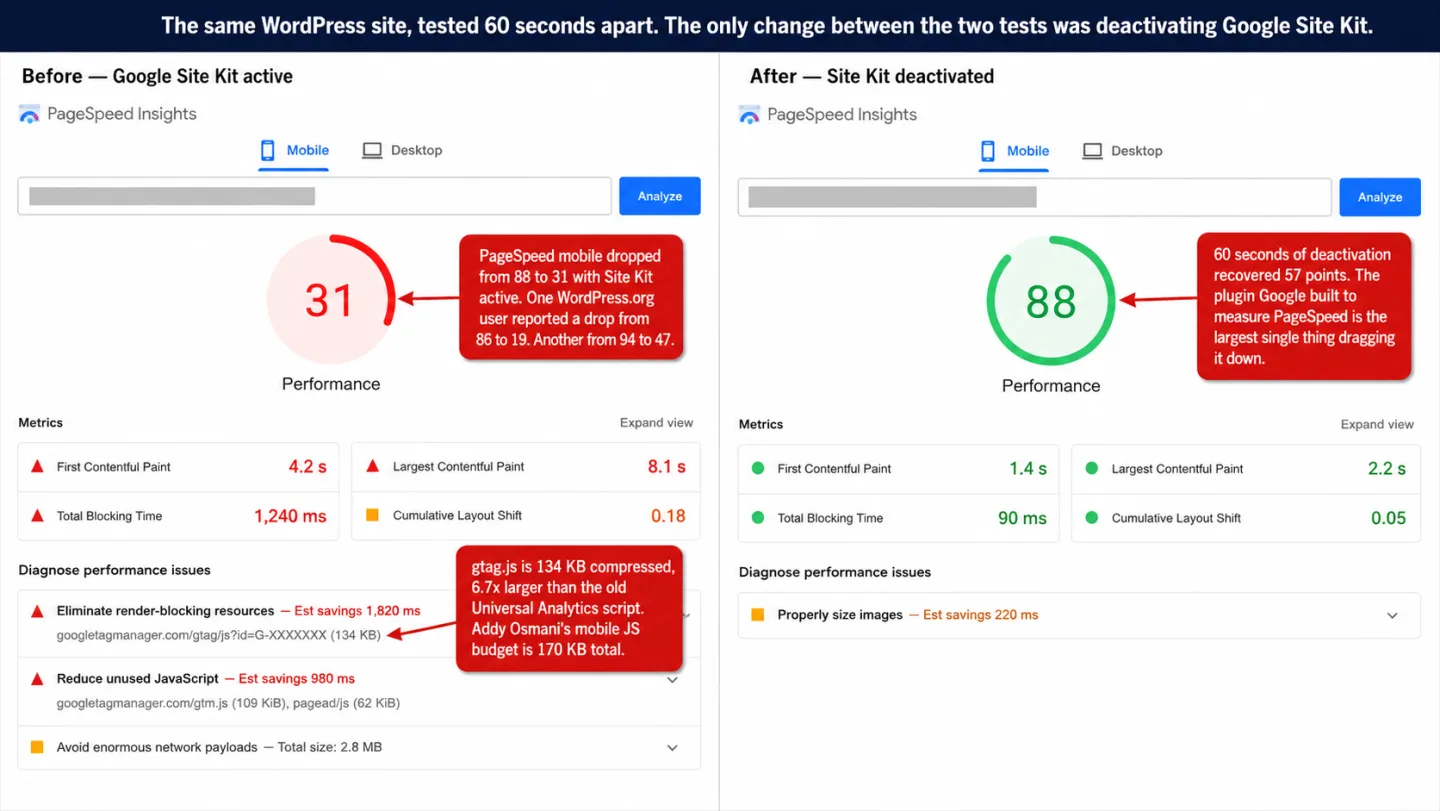Click the 90 ms Total Blocking Time value

(1022, 518)
